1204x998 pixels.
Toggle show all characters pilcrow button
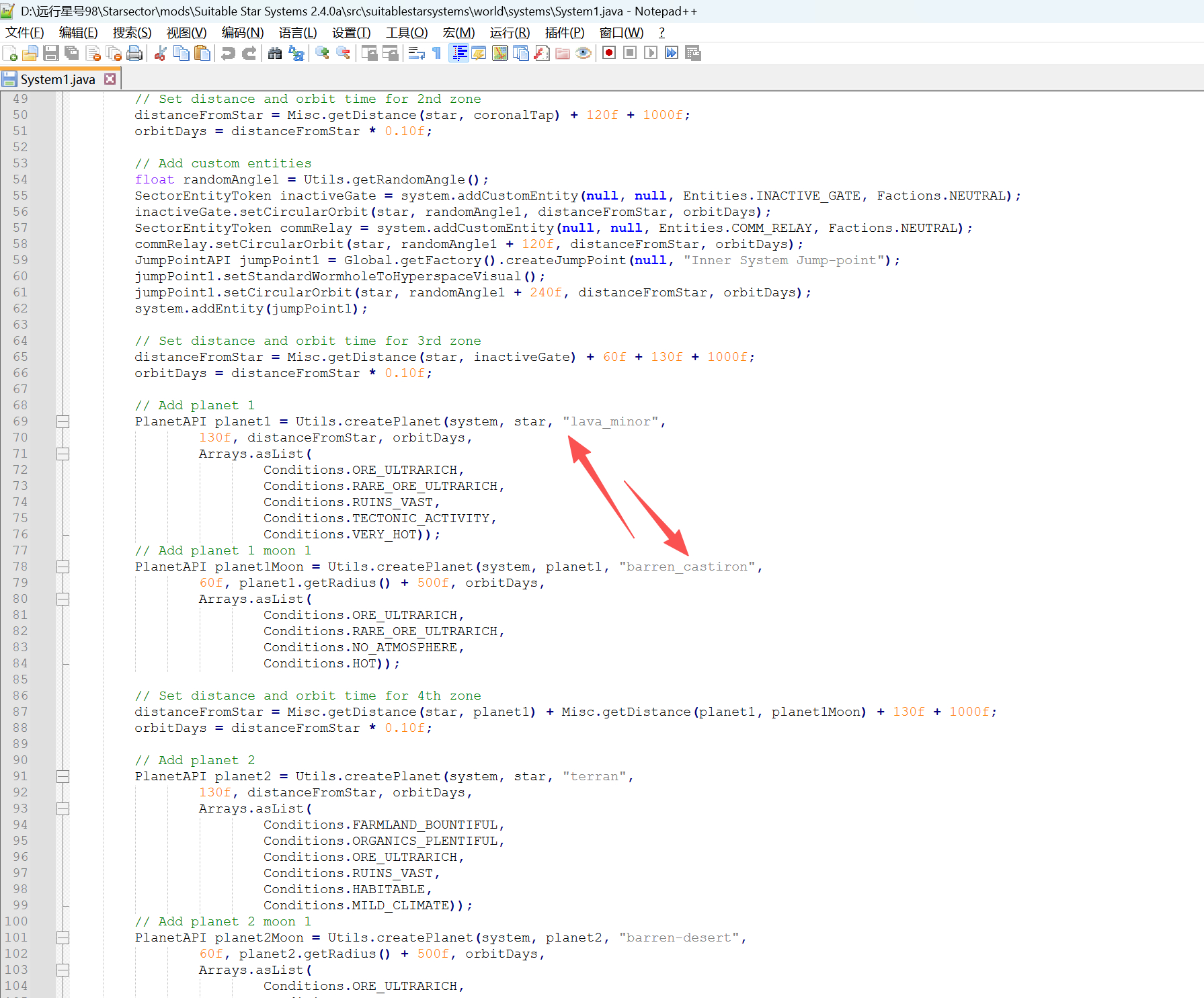click(x=437, y=54)
